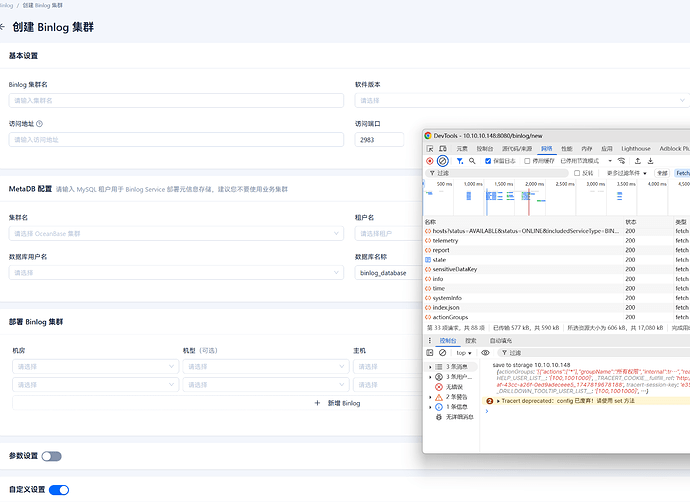Image resolution: width=690 pixels, height=502 pixels.
Task: Check the 反转 filter checkbox
Action: coord(577,173)
